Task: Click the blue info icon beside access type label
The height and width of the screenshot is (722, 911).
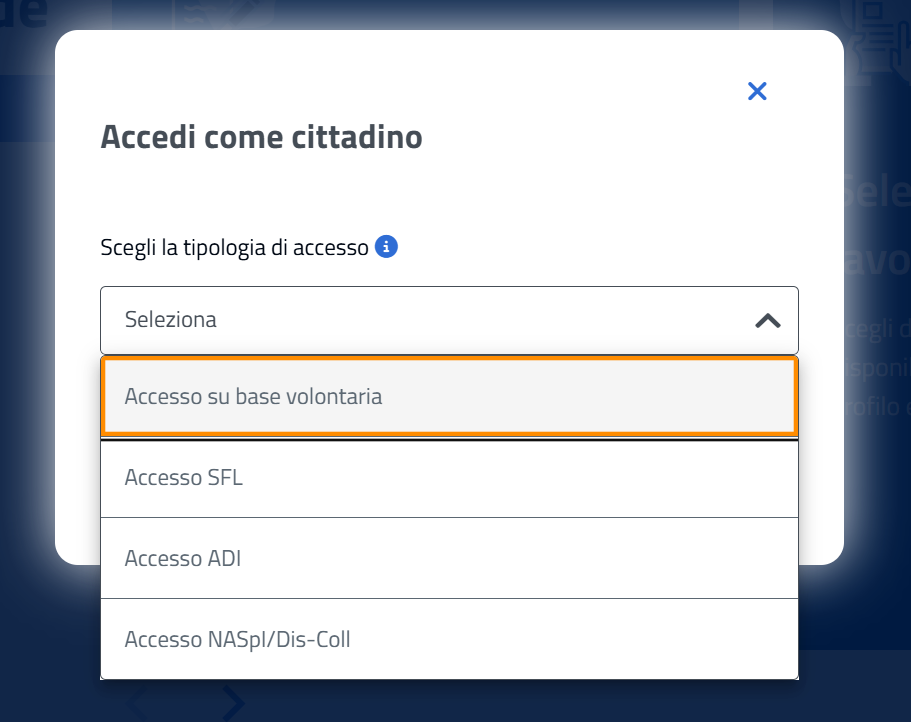Action: tap(386, 247)
